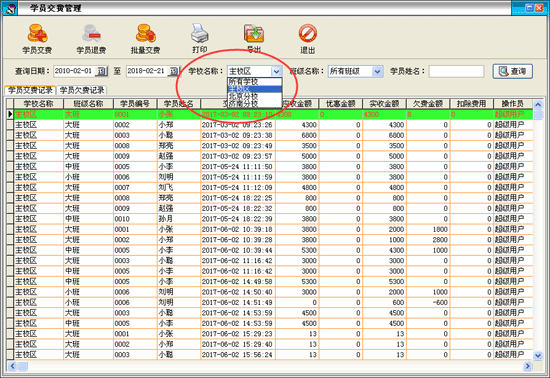Choose highlighted 主校区 in dropdown list
Viewport: 550px width, 378px height.
(255, 89)
